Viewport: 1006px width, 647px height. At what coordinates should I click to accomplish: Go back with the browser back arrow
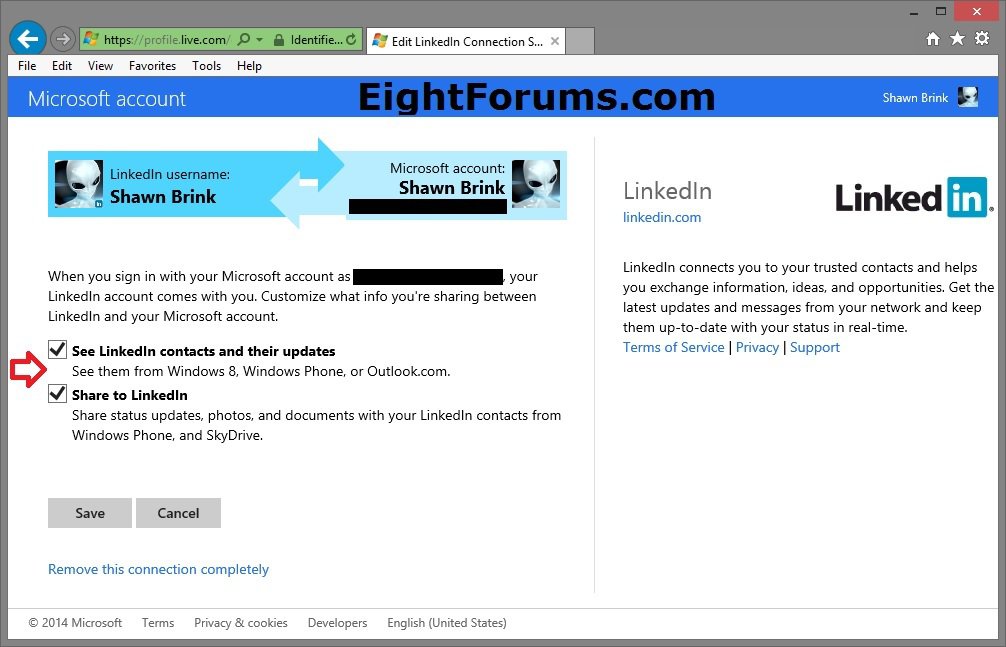[28, 39]
